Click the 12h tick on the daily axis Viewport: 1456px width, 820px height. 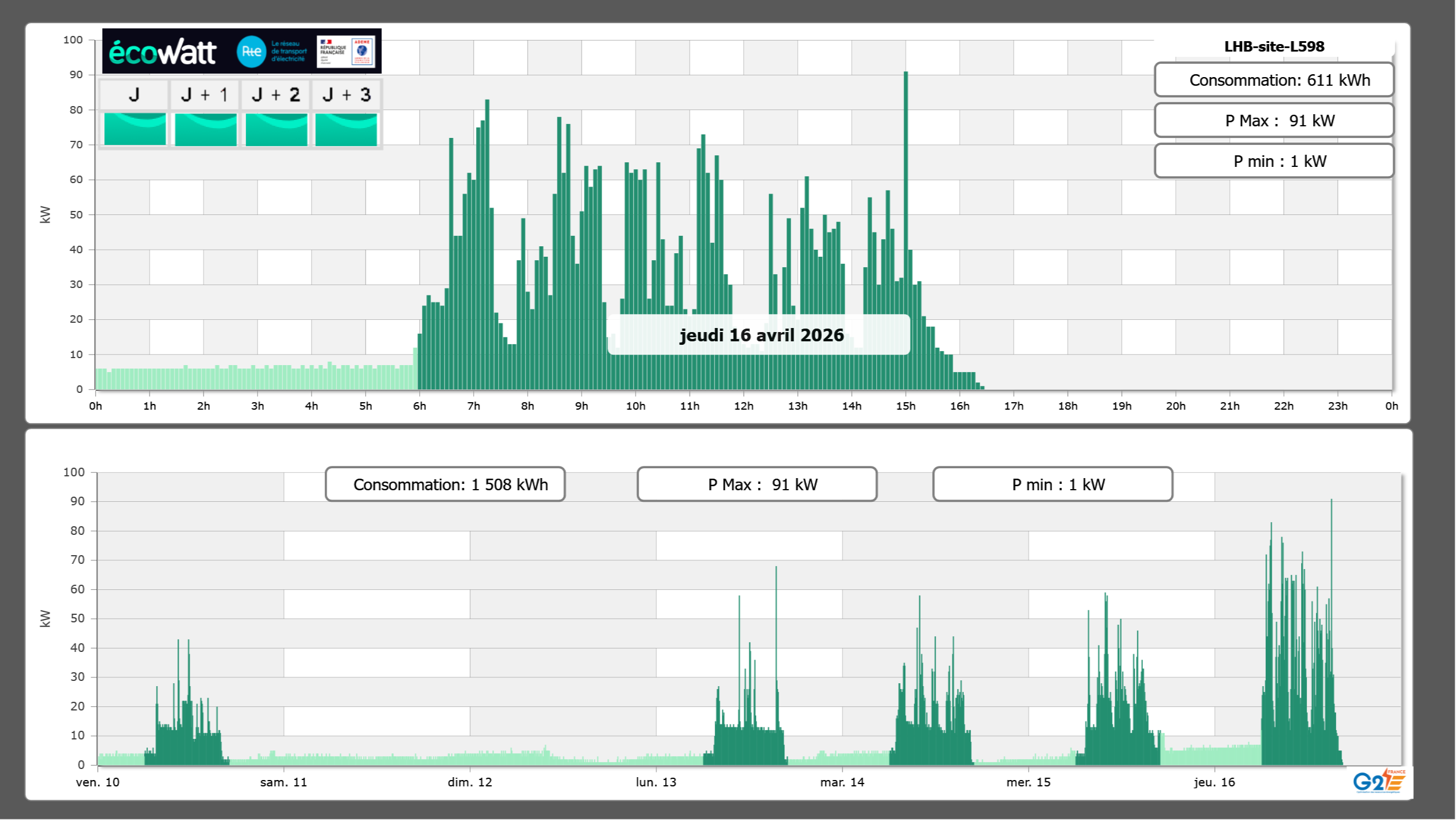pyautogui.click(x=743, y=406)
